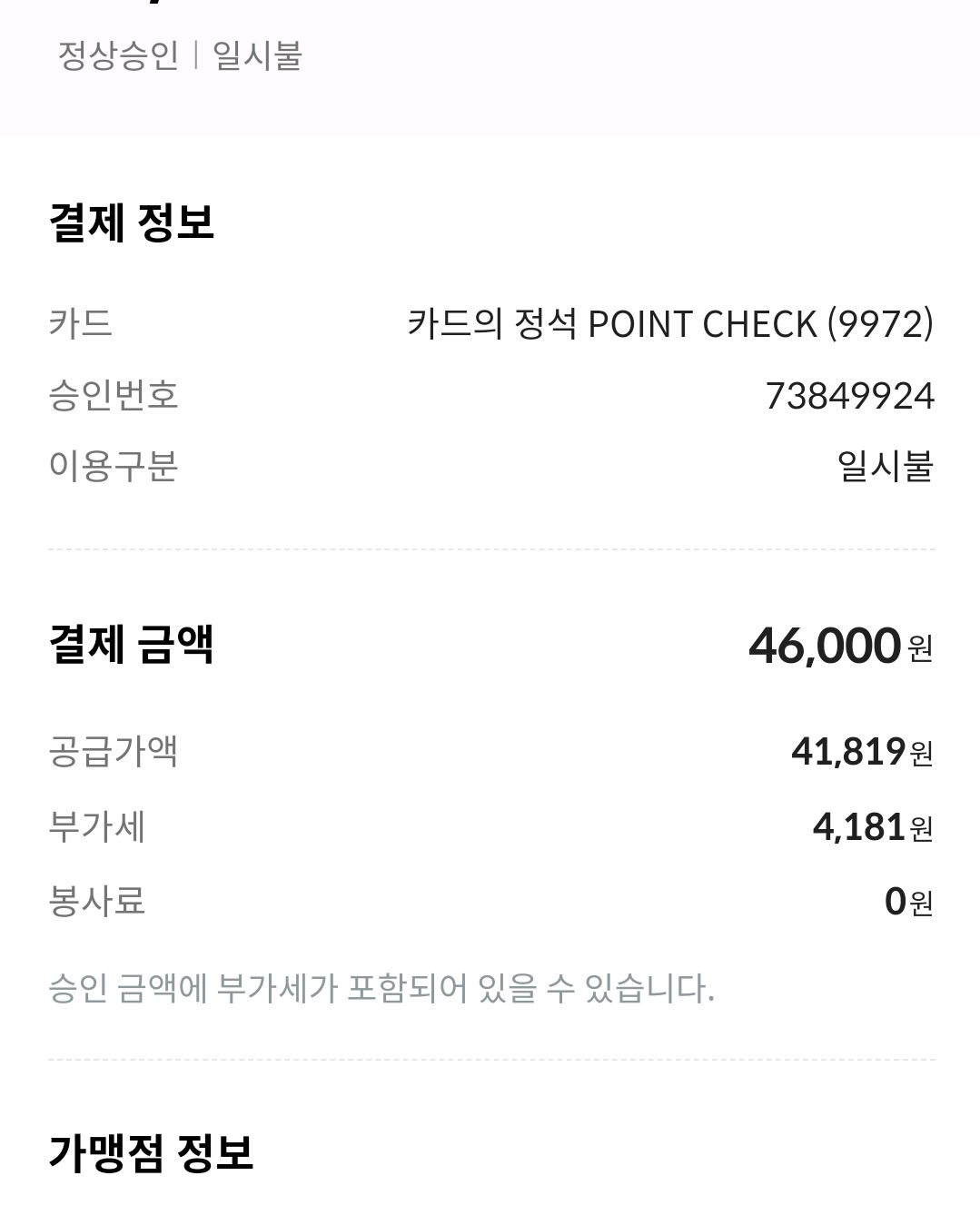Screen dimensions: 980x1225
Task: Select the VAT amount 4,181원
Action: coord(873,827)
